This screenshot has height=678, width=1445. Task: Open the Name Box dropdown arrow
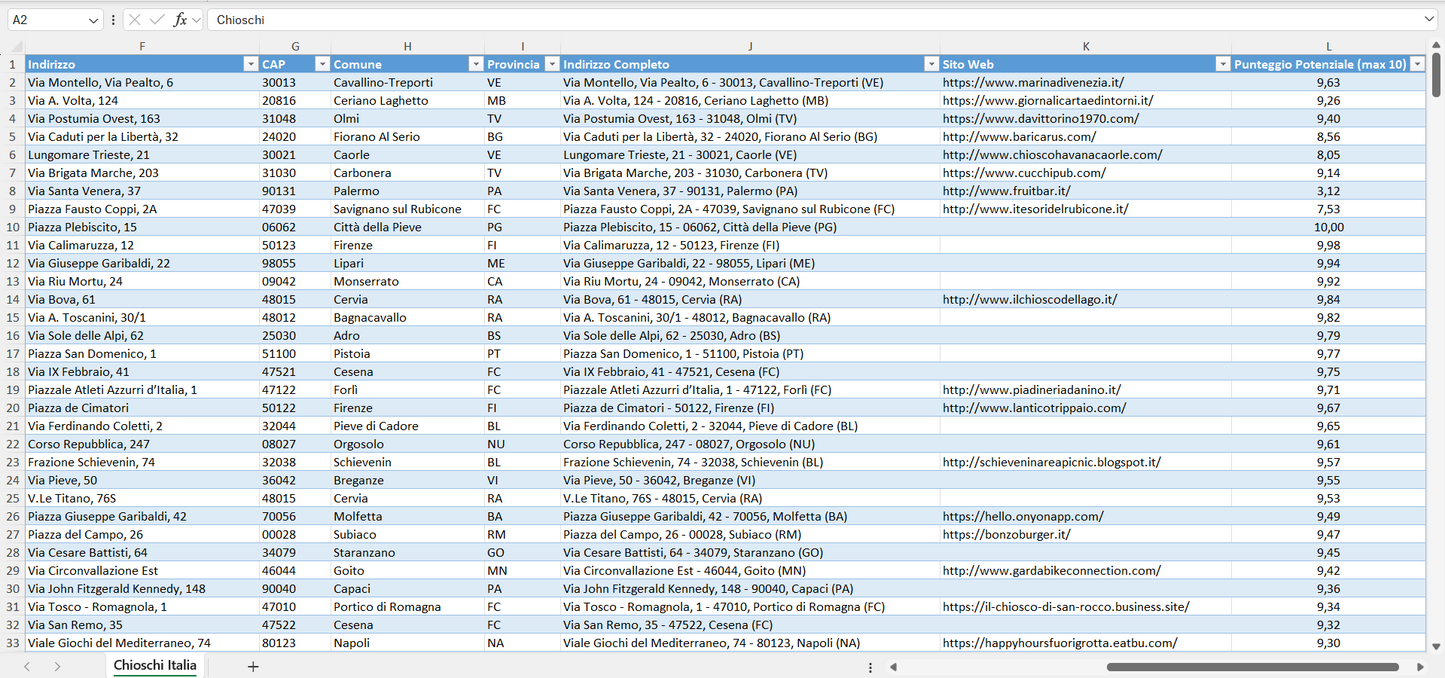(x=92, y=19)
